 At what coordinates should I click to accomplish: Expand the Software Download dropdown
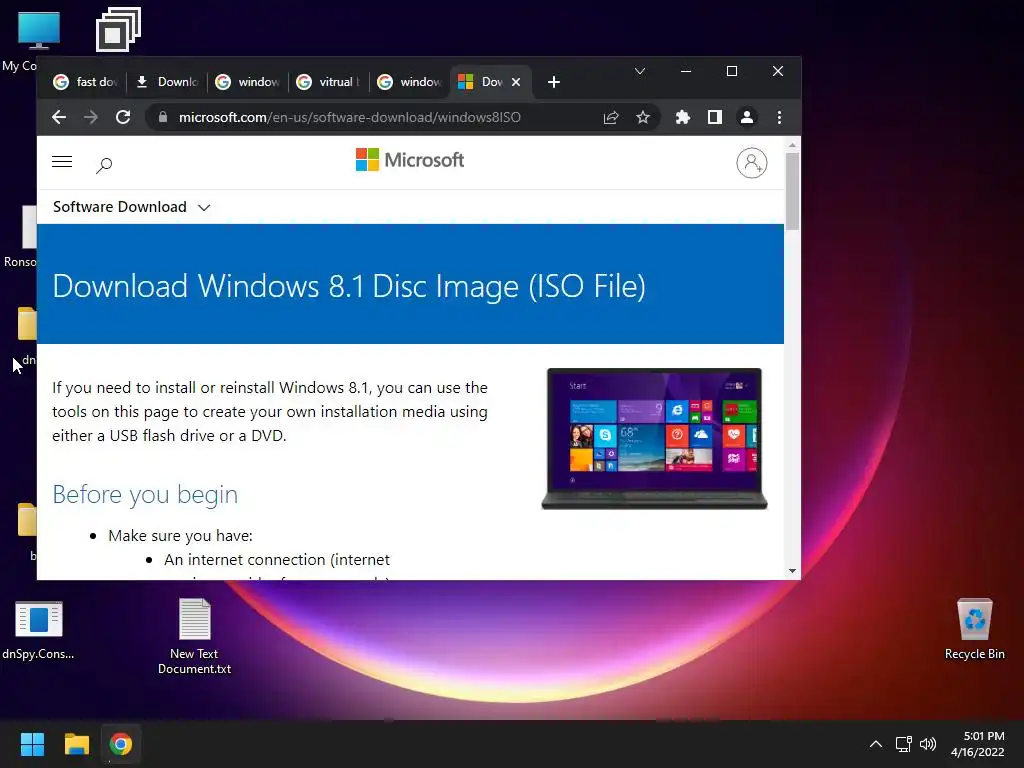click(131, 207)
